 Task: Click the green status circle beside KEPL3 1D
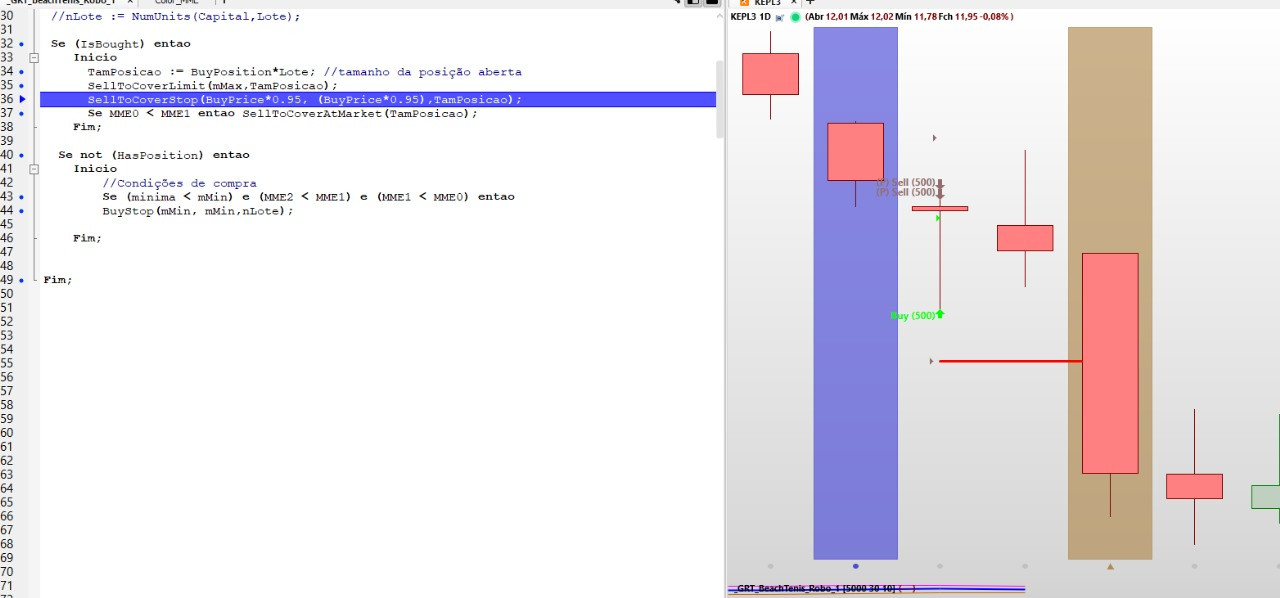[796, 17]
